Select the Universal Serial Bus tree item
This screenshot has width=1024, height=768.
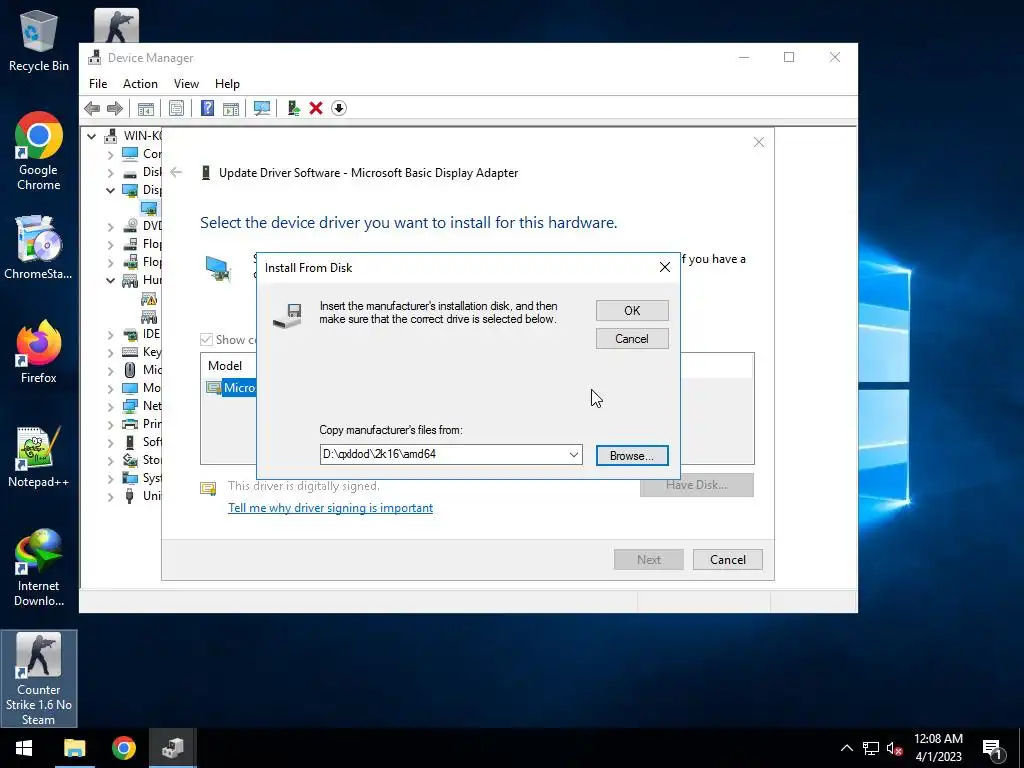click(142, 496)
